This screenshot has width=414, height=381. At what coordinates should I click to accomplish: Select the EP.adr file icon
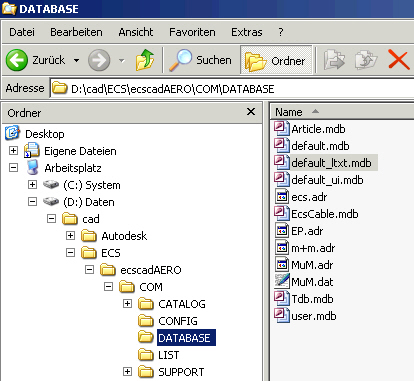coord(281,231)
